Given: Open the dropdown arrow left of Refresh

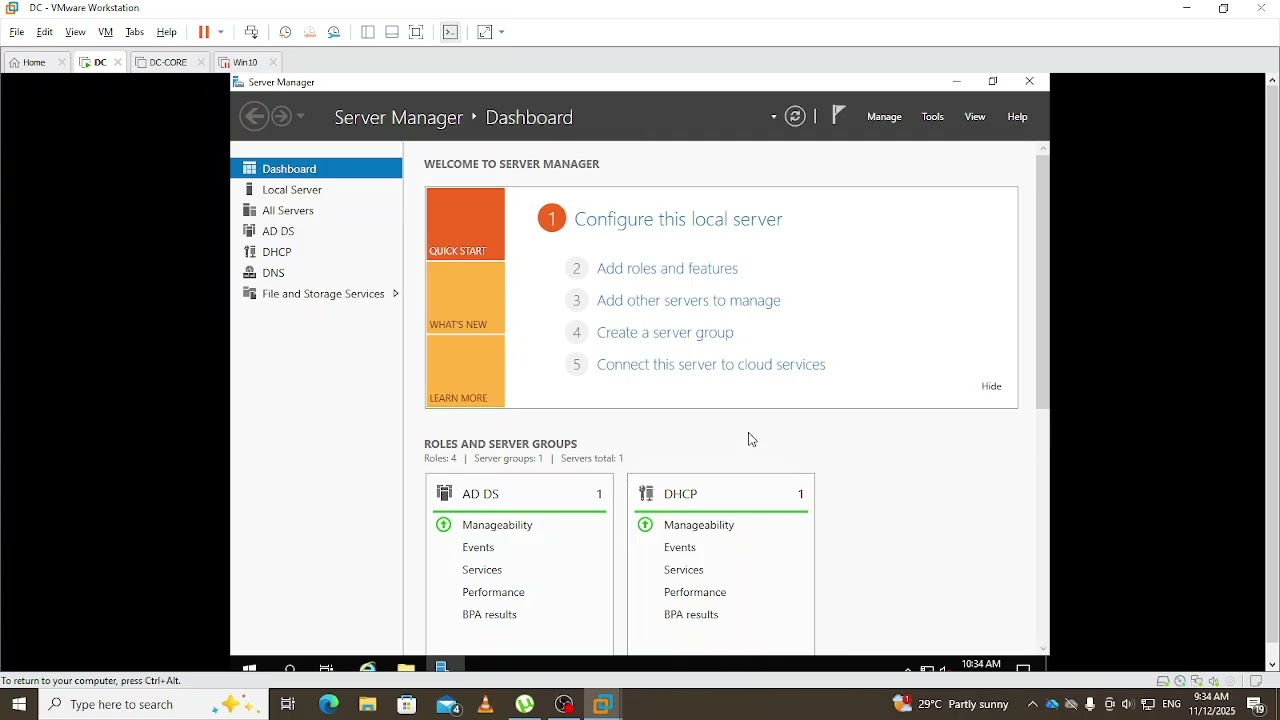Looking at the screenshot, I should [x=774, y=117].
